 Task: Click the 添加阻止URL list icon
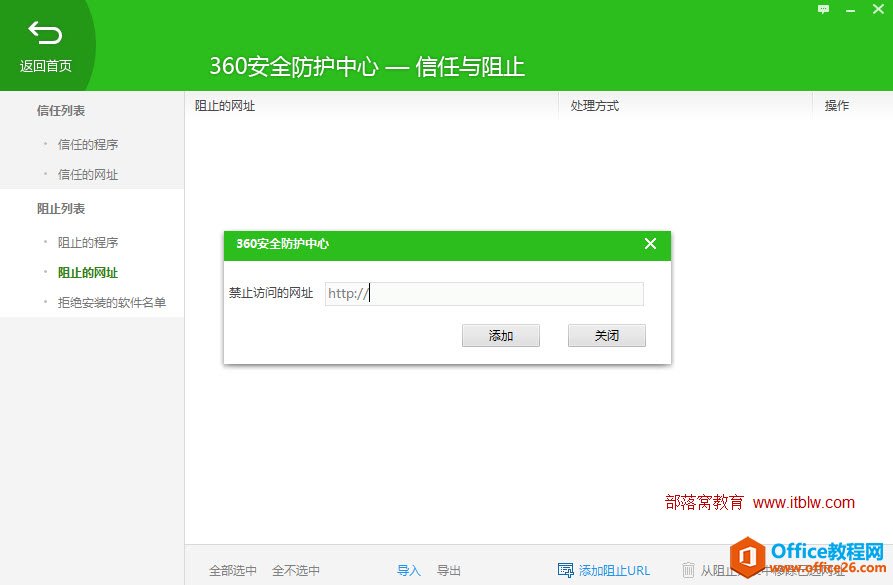point(566,570)
